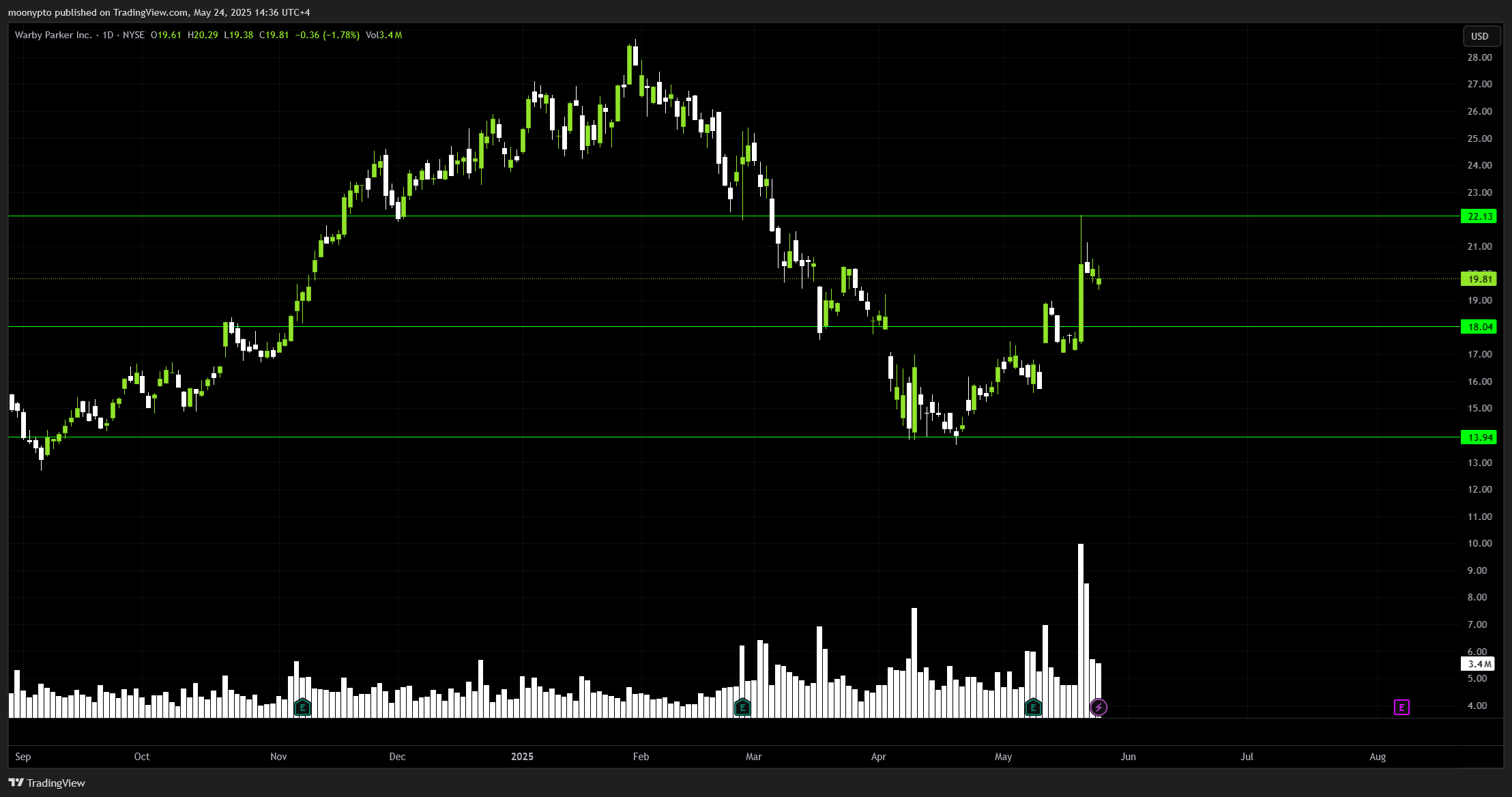1512x797 pixels.
Task: Click the NYSE exchange label in legend
Action: tap(134, 35)
